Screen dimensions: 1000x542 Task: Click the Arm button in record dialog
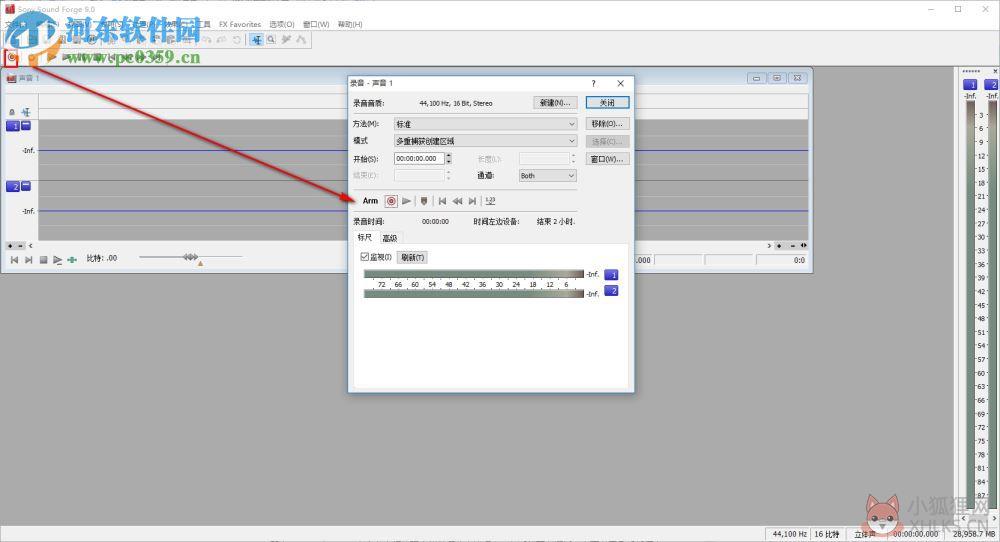(371, 201)
